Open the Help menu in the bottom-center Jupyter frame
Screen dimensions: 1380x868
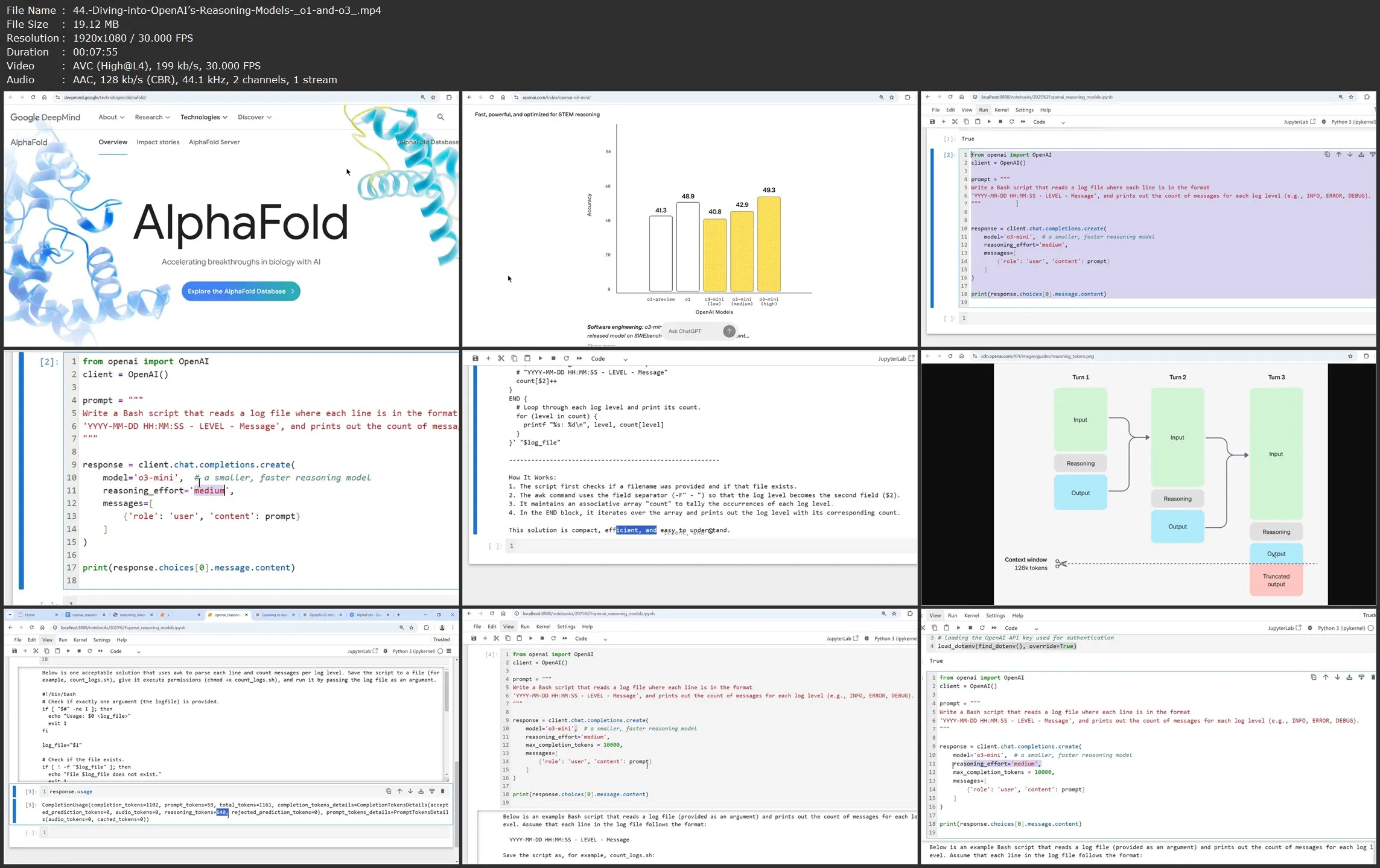click(587, 627)
